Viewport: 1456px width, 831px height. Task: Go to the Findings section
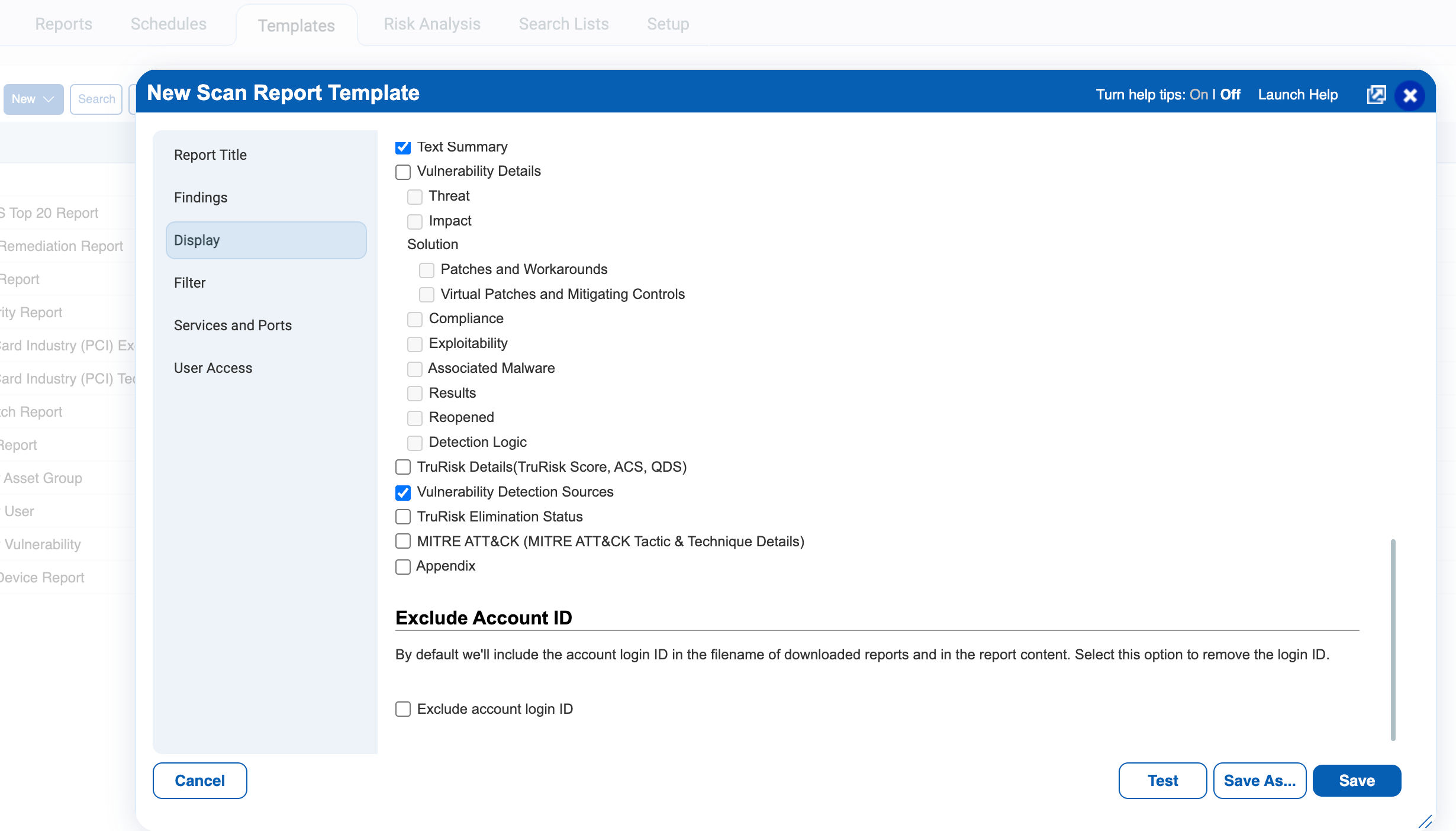click(266, 198)
